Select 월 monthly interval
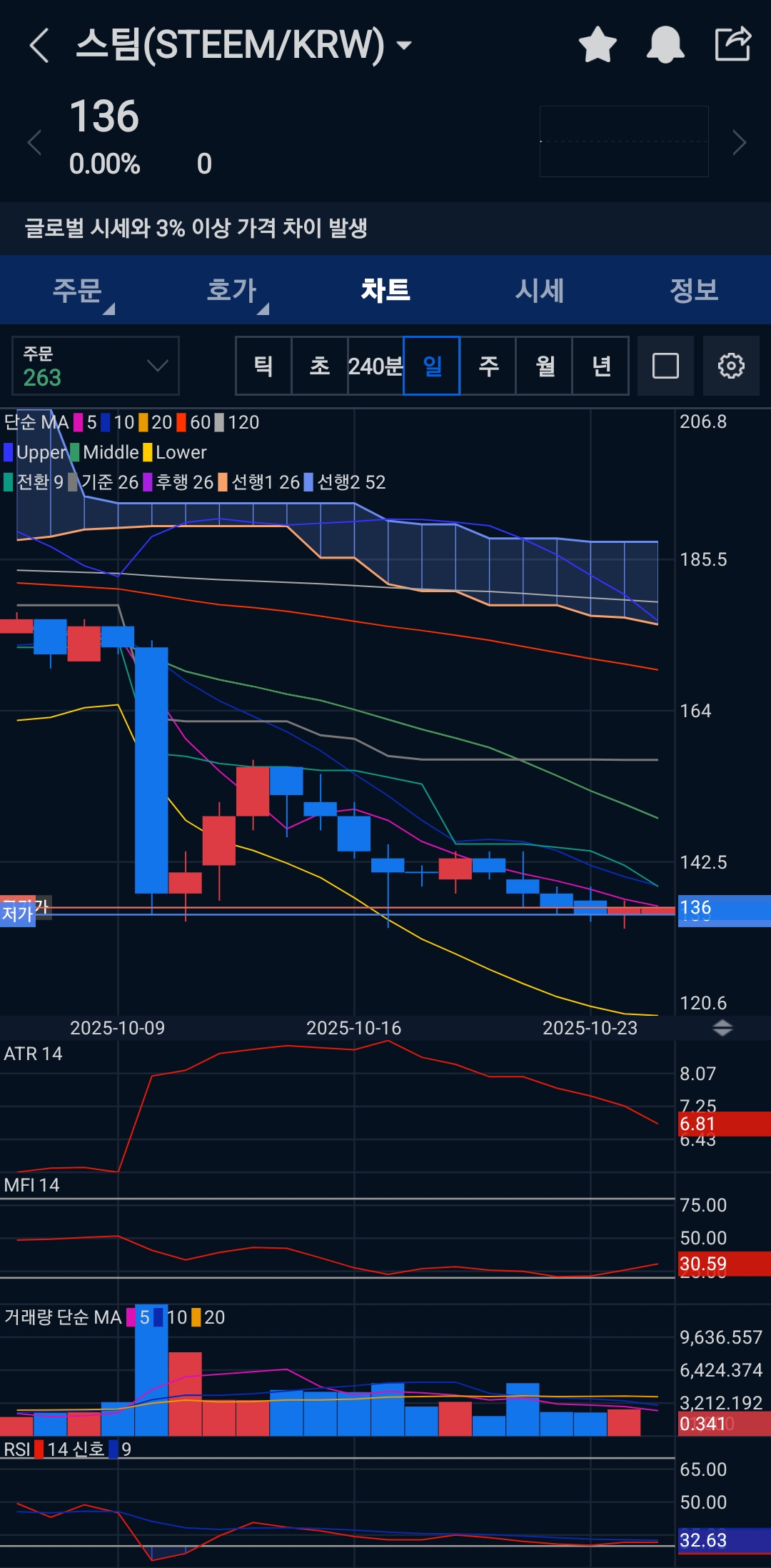The image size is (771, 1568). (545, 366)
